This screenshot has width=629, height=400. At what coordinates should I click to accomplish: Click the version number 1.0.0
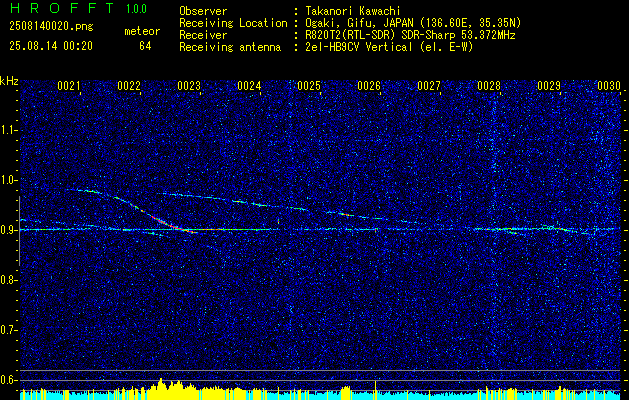136,9
